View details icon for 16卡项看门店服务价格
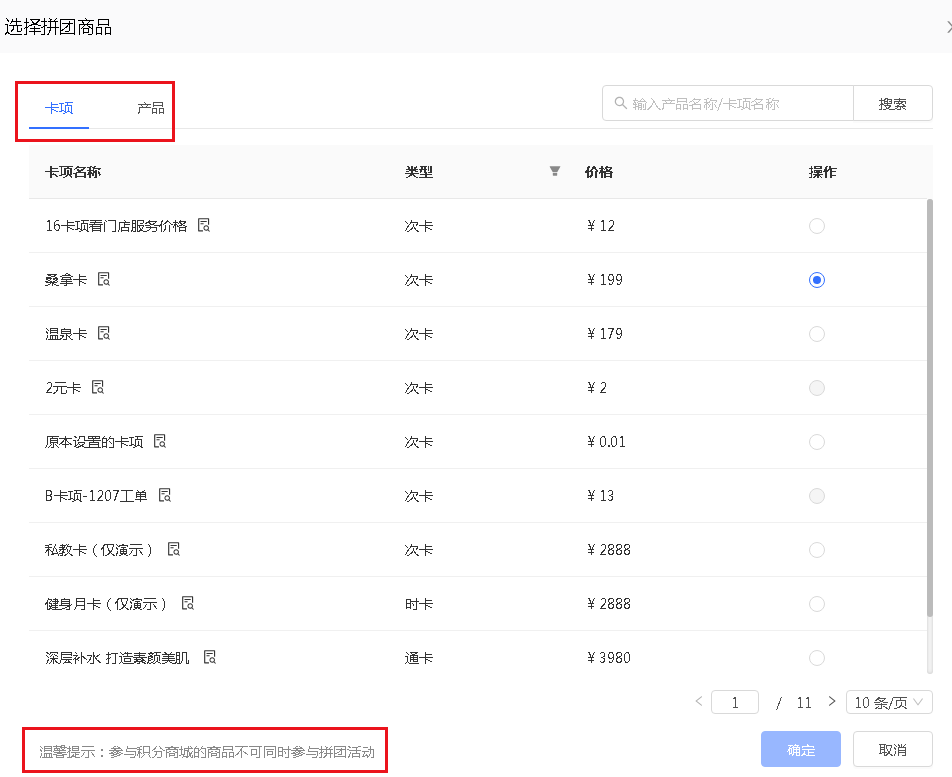Viewport: 952px width, 777px height. coord(204,225)
